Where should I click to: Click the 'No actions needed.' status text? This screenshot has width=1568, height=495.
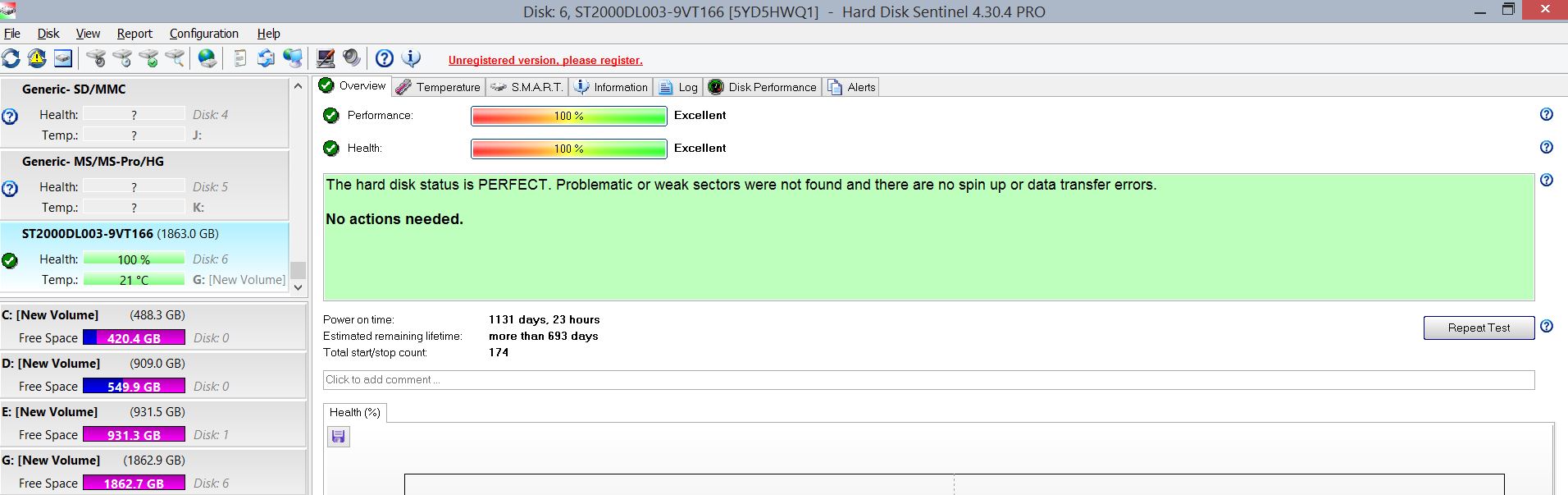[394, 219]
